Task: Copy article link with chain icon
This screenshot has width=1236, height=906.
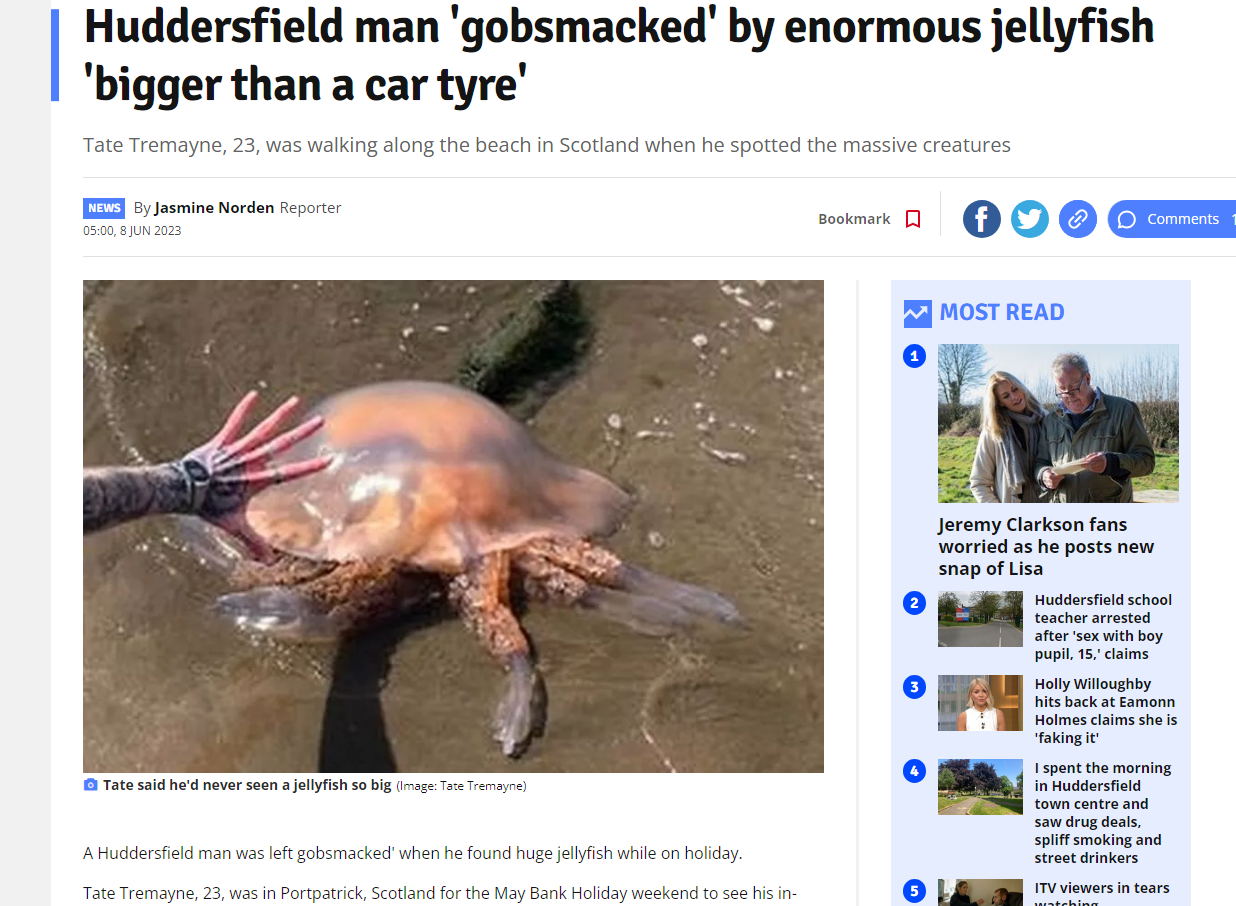Action: 1077,219
